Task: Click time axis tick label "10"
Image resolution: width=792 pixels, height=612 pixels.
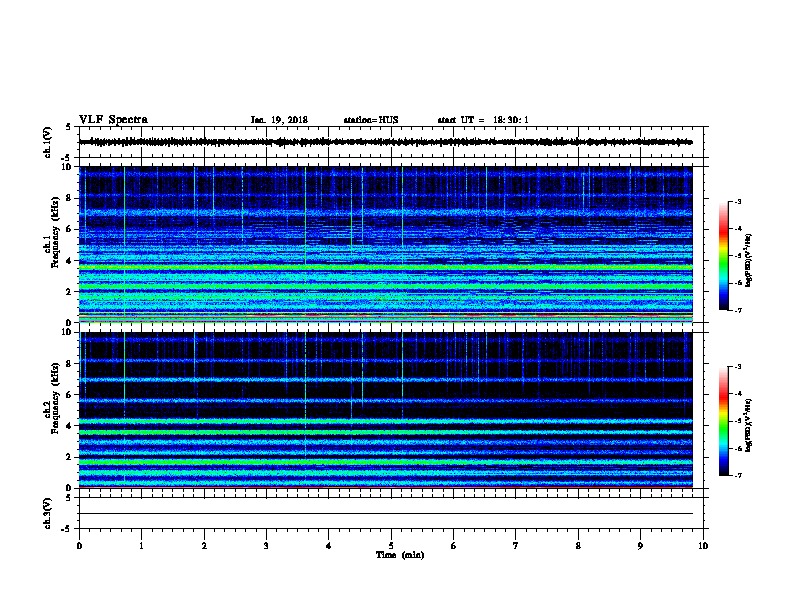Action: [703, 546]
